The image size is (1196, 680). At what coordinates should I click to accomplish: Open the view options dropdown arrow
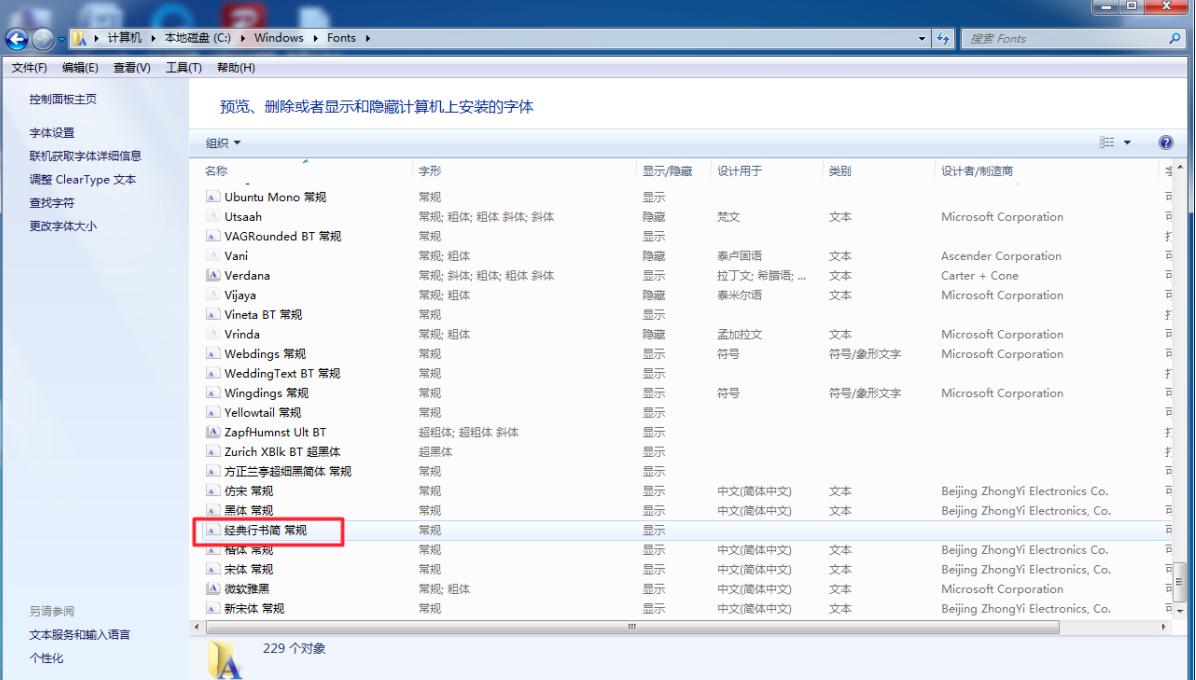[x=1127, y=143]
